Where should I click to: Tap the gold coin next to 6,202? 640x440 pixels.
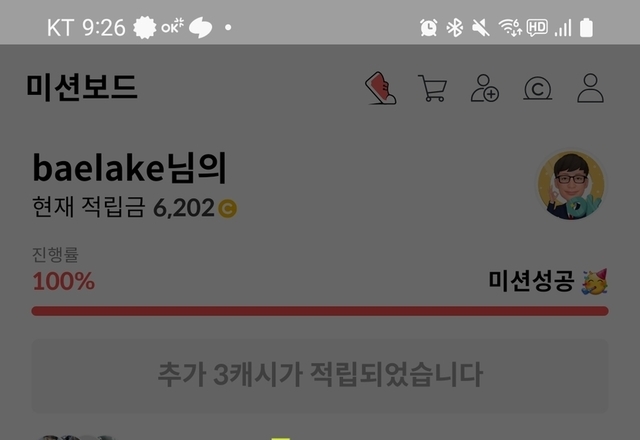227,208
